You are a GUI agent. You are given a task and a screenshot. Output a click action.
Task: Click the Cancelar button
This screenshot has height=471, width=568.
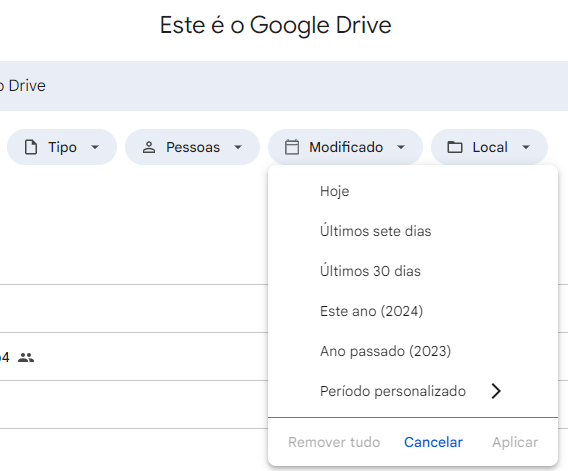433,442
